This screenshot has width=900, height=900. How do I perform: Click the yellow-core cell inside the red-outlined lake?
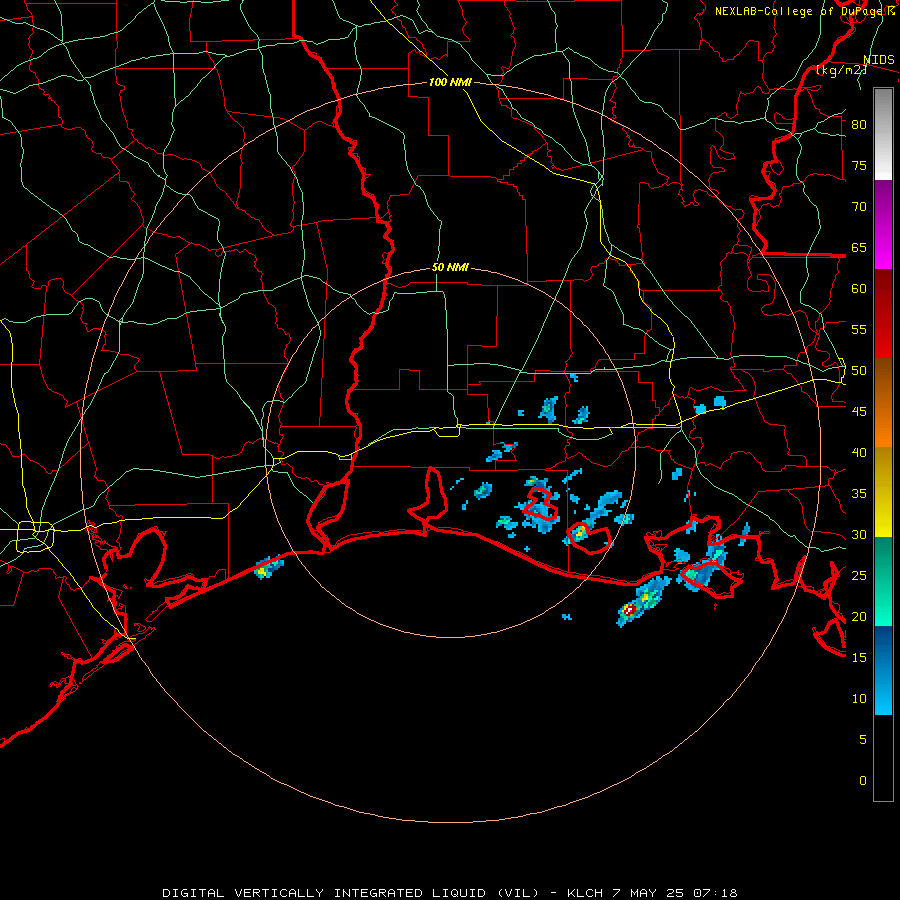coord(580,531)
